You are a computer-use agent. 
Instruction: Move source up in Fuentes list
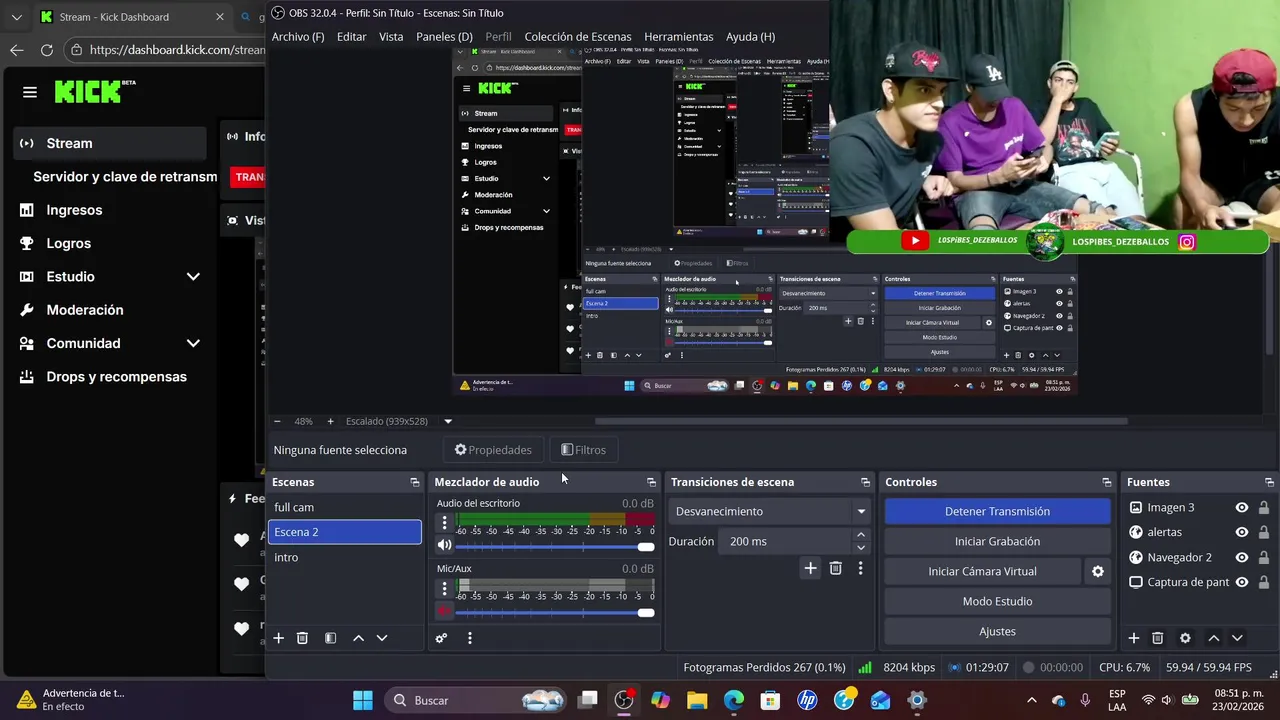1213,638
